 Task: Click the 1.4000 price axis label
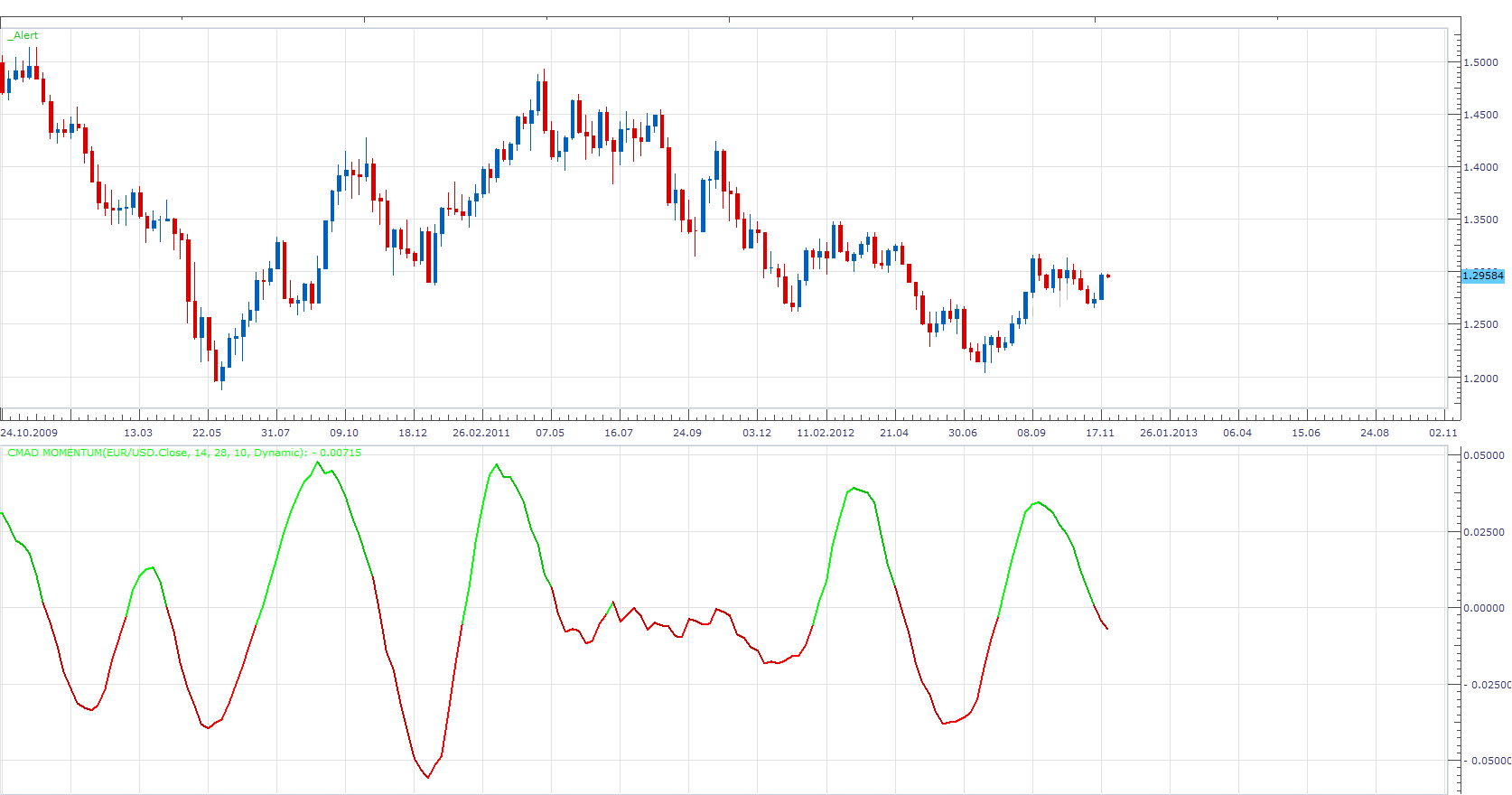1480,167
